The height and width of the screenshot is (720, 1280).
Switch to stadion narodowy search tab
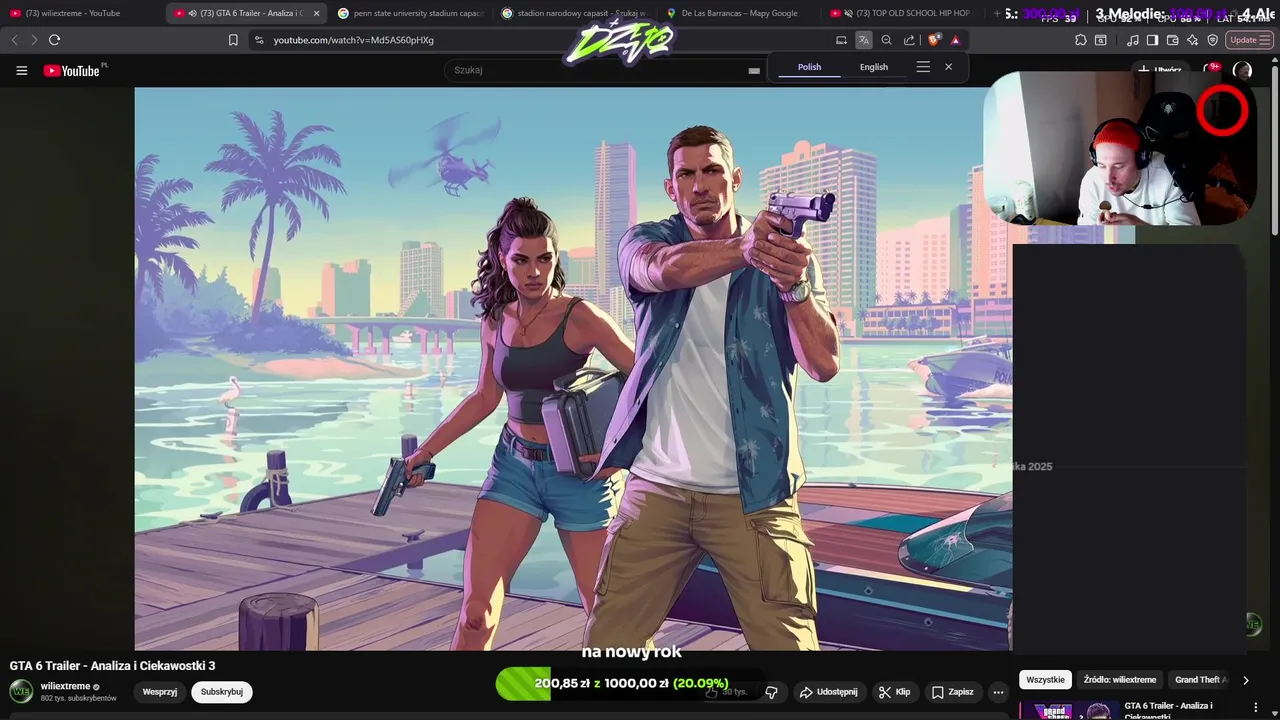(x=575, y=13)
